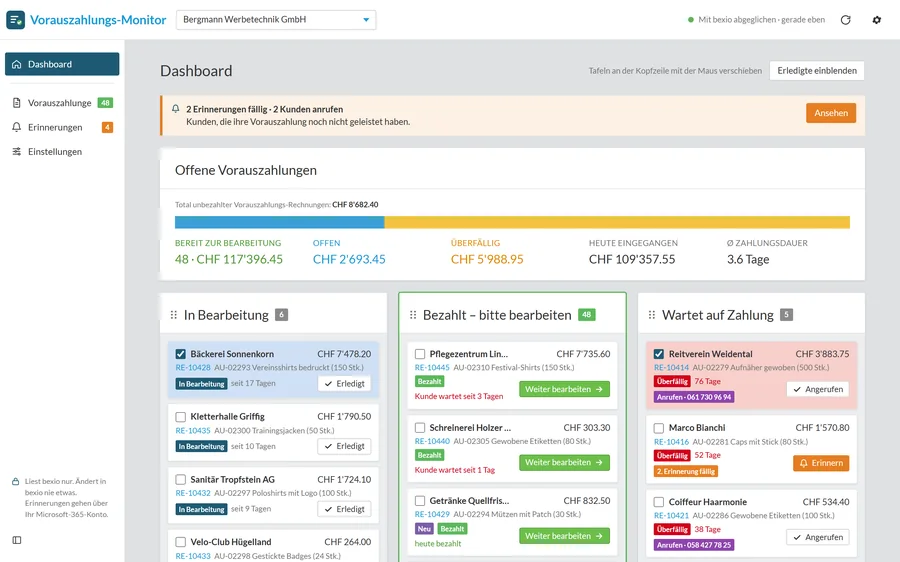This screenshot has width=900, height=562.
Task: Open Dashboard in the sidebar
Action: [62, 64]
